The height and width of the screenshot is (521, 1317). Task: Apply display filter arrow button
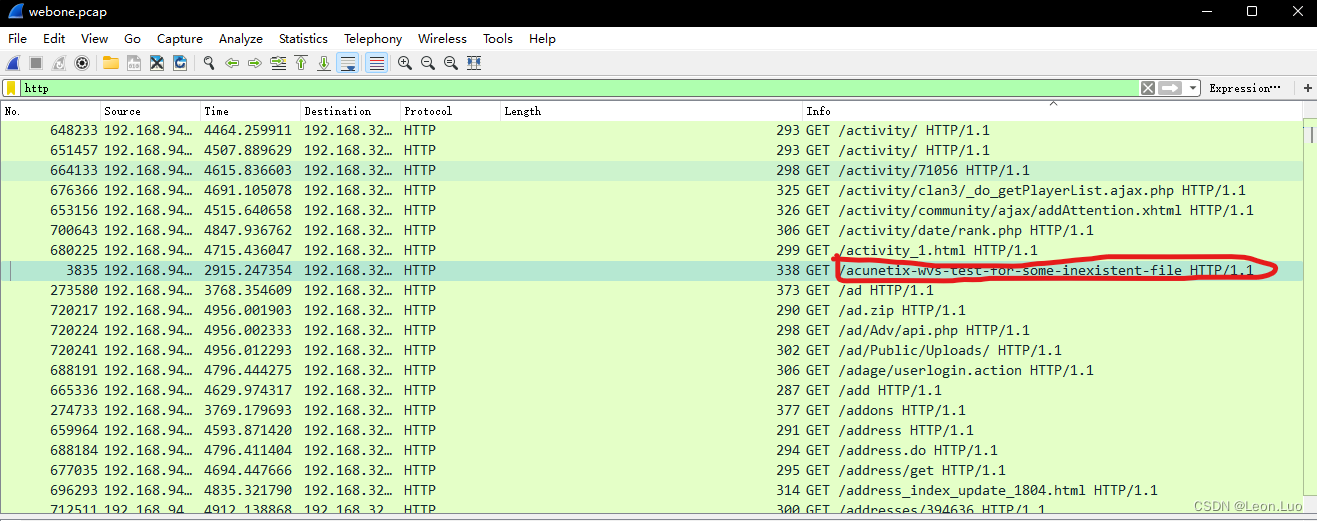1170,88
